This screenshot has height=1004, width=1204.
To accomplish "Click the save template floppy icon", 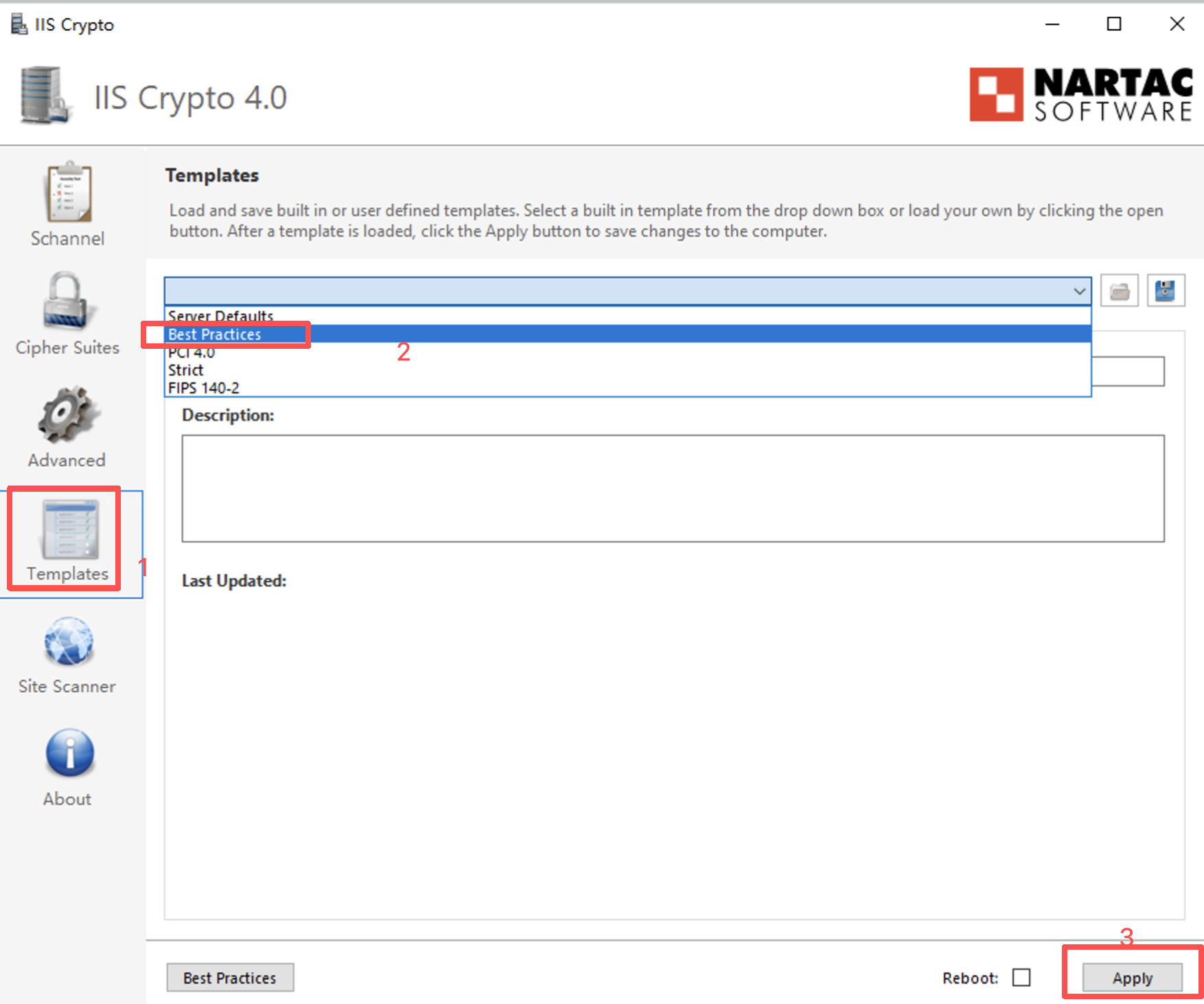I will (1166, 291).
